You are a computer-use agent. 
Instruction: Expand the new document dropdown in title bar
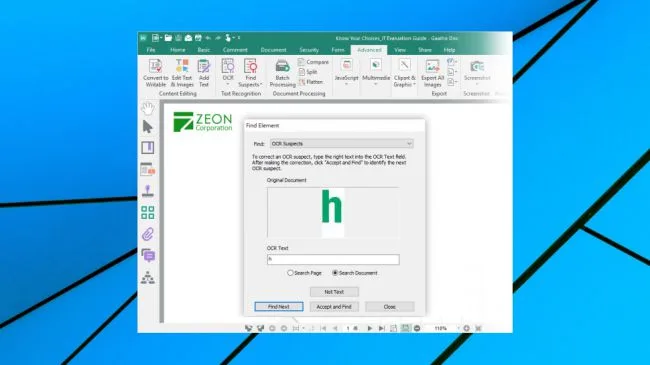click(x=161, y=38)
